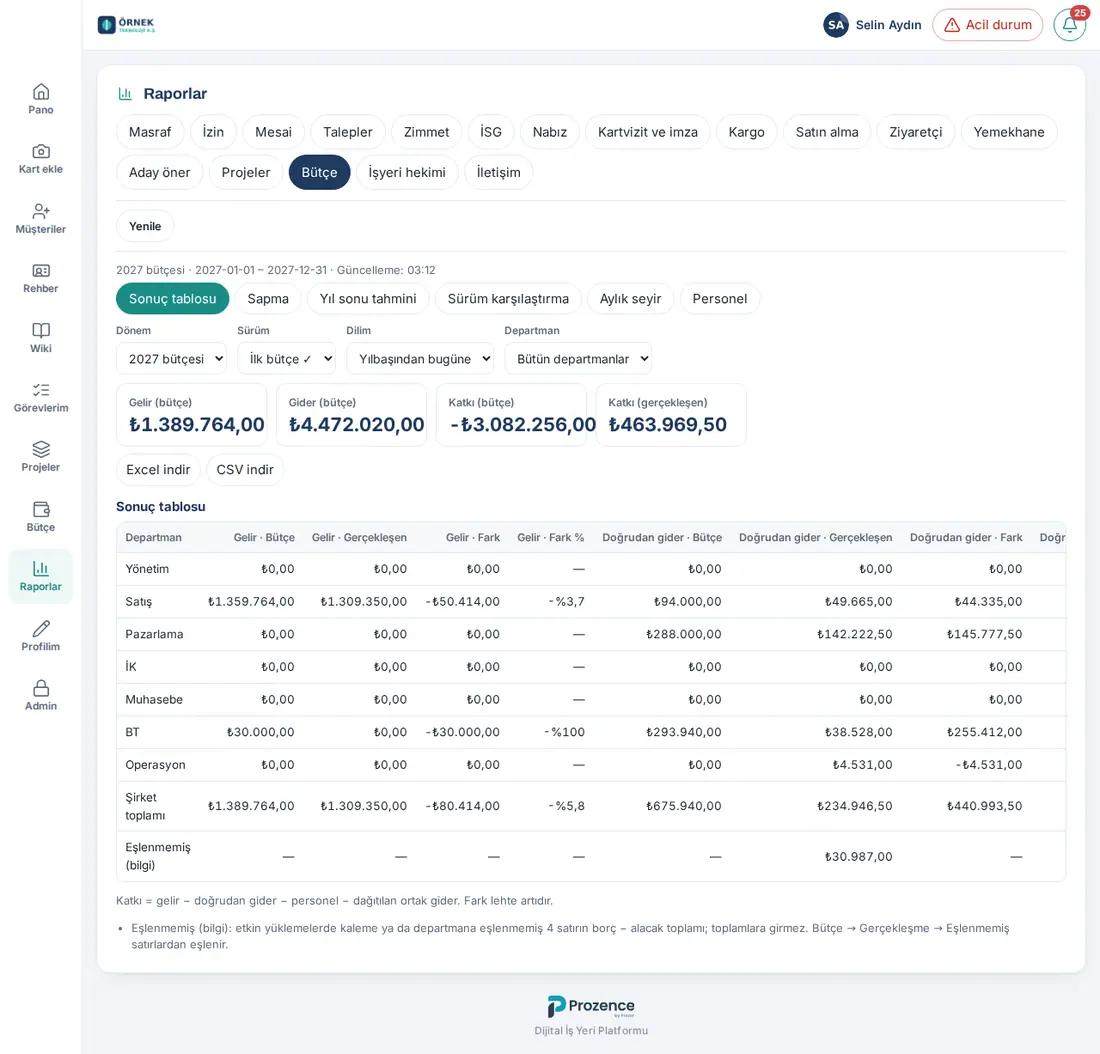This screenshot has width=1100, height=1054.
Task: Open the Aday öner report tab
Action: [160, 173]
